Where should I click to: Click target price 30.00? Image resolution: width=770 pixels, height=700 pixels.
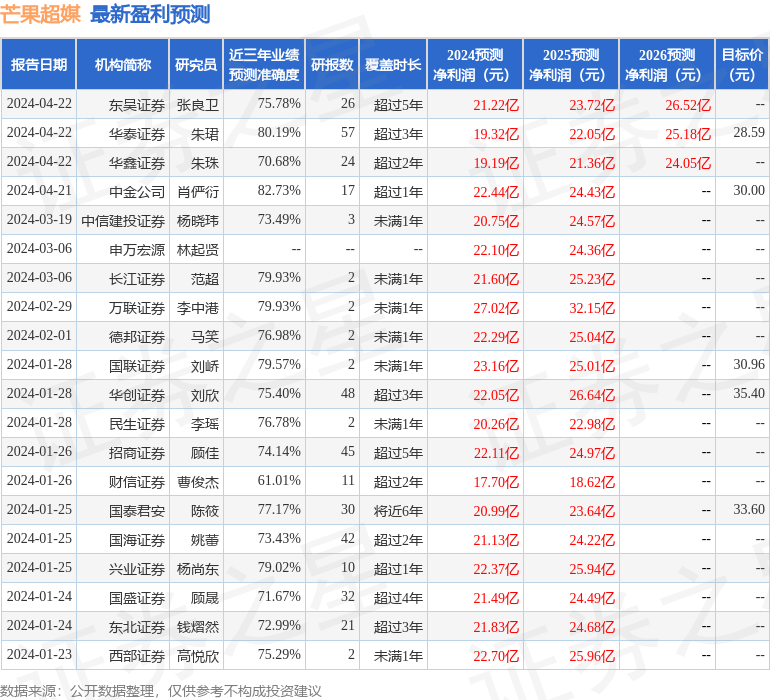point(749,191)
